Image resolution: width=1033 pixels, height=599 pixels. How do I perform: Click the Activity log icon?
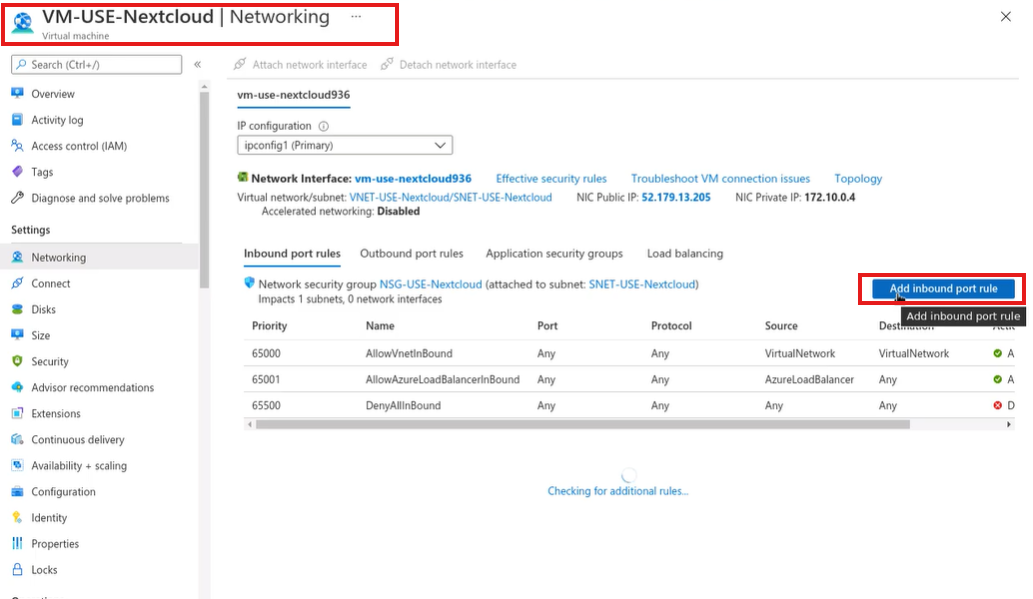click(18, 120)
